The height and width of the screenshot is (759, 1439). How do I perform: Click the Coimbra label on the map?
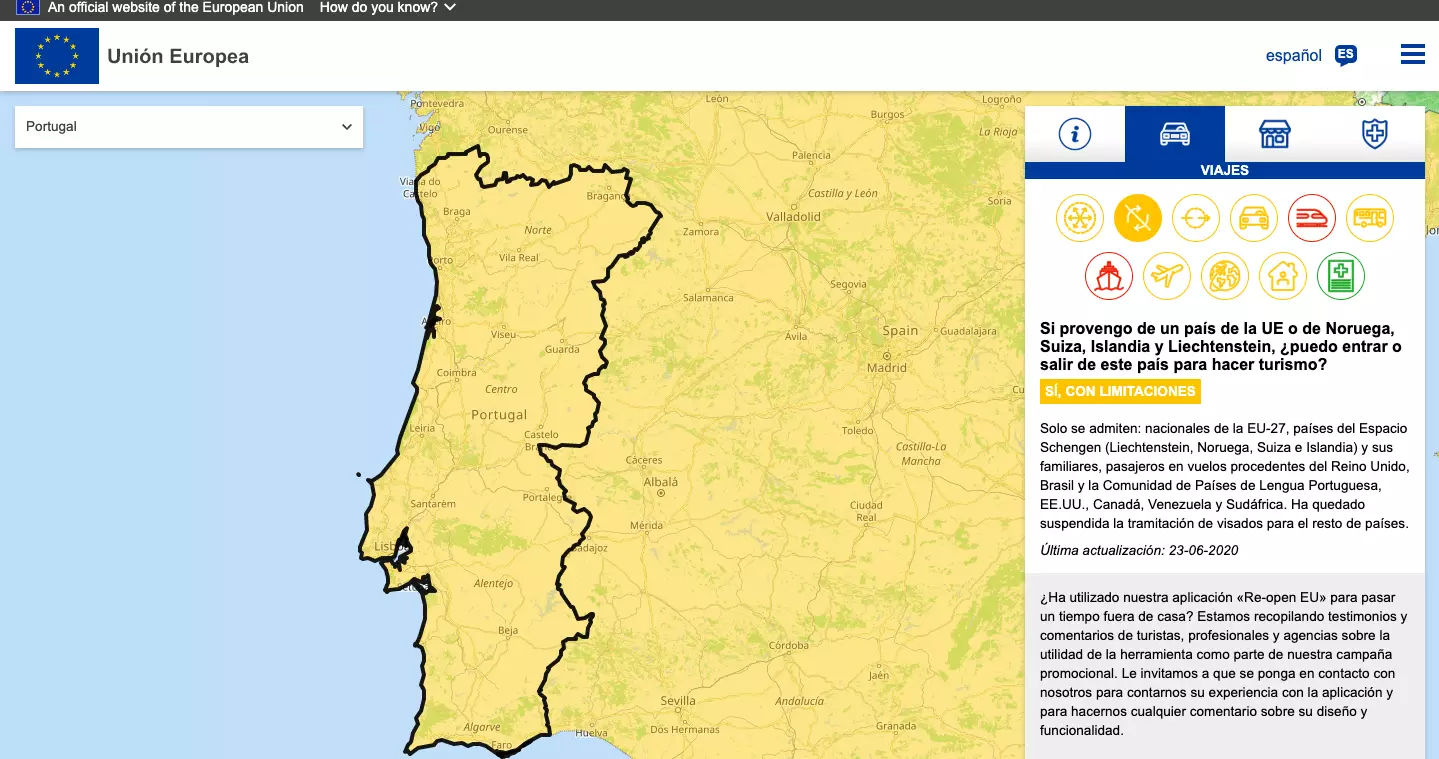[x=457, y=373]
